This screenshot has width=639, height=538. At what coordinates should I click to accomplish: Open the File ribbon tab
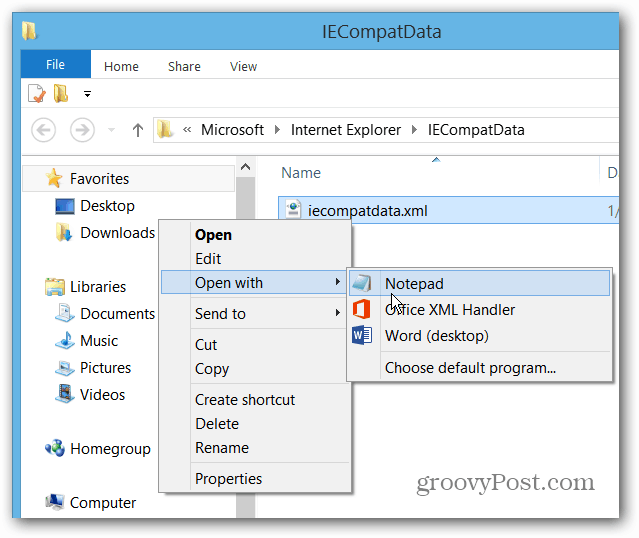click(x=55, y=64)
